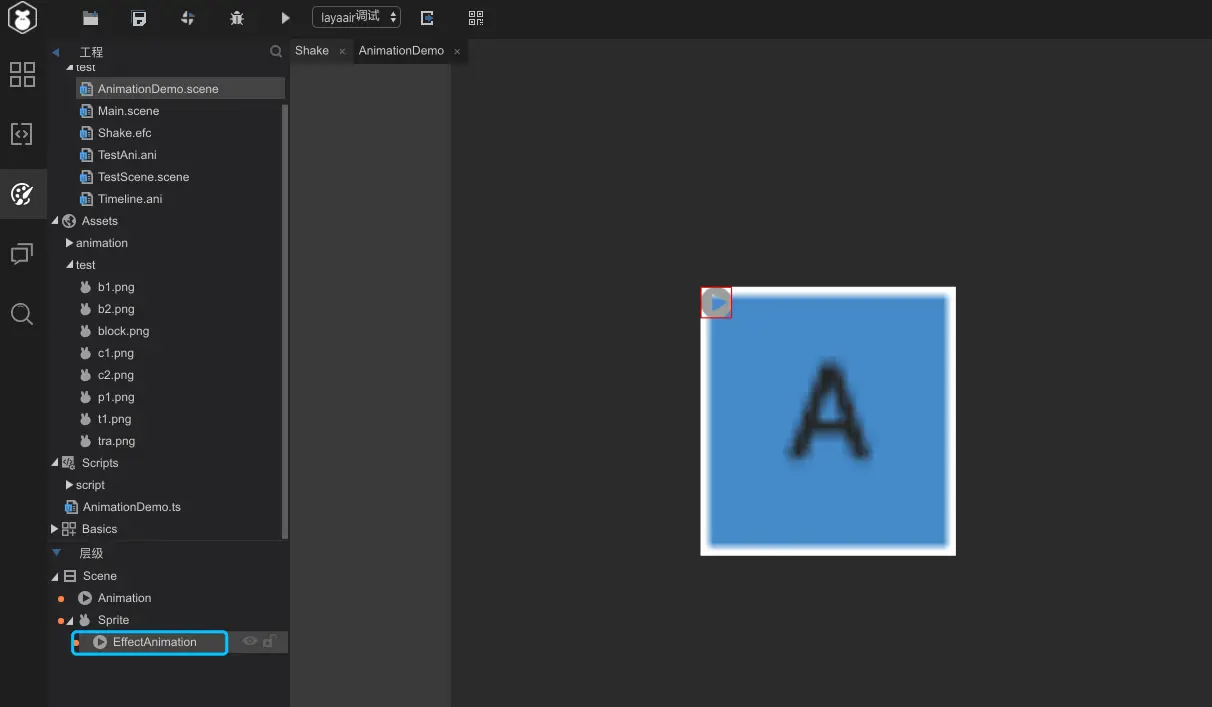Click the Scene node icon in hierarchy
Image resolution: width=1212 pixels, height=707 pixels.
pos(70,576)
